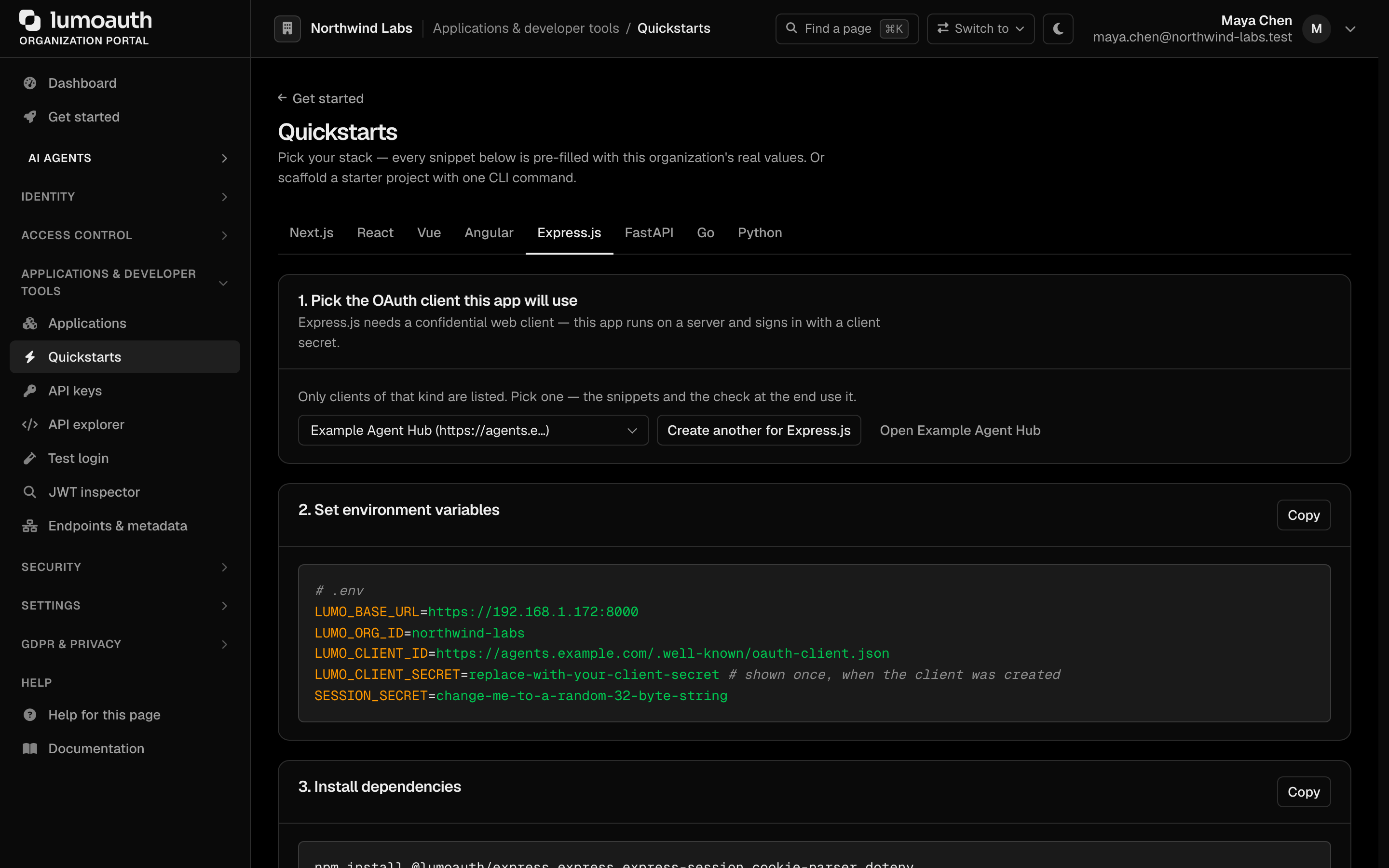Select the Angular tab
The height and width of the screenshot is (868, 1389).
[x=489, y=232]
